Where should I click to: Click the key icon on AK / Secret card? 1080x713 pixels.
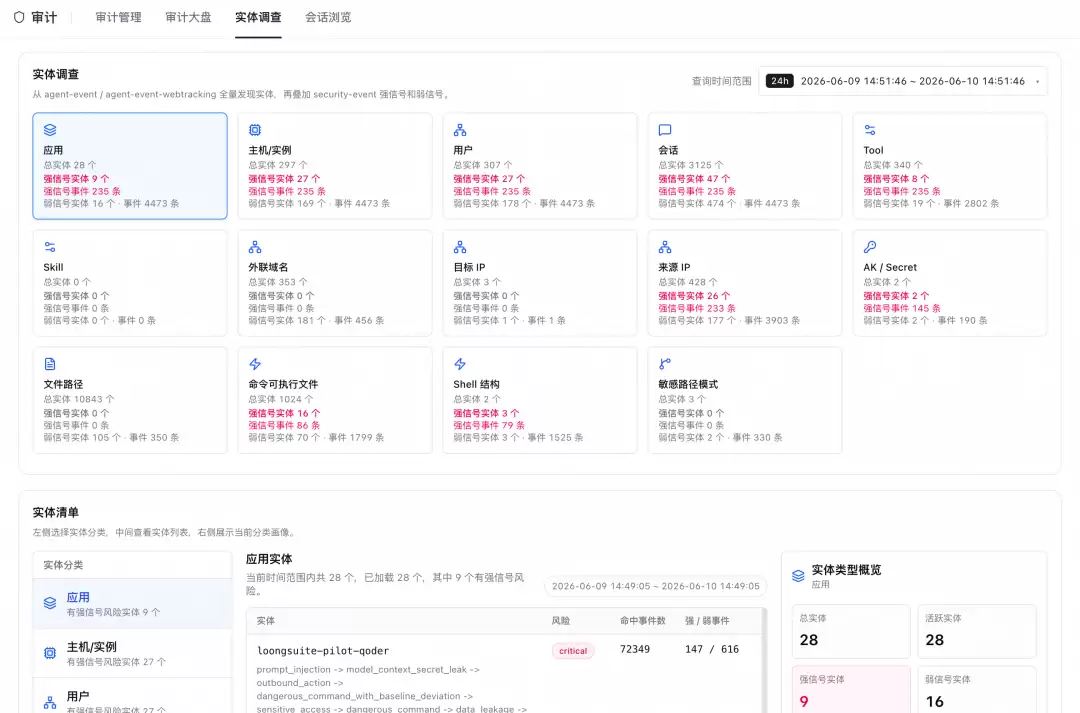coord(870,247)
